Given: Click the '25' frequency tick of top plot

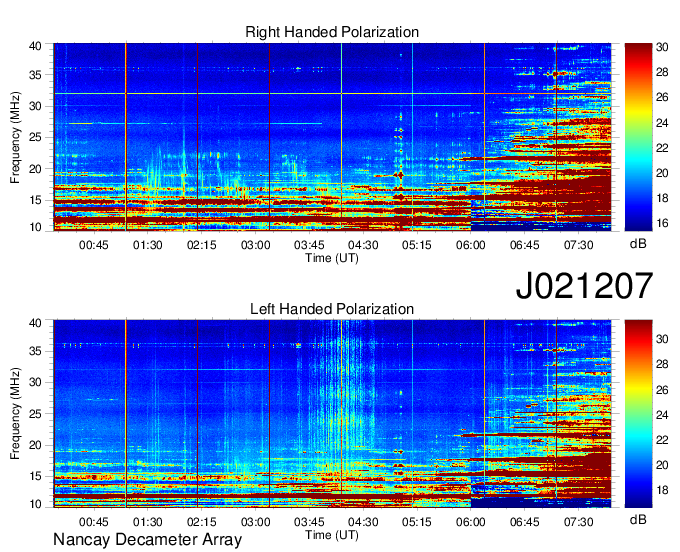Looking at the screenshot, I should (x=35, y=138).
